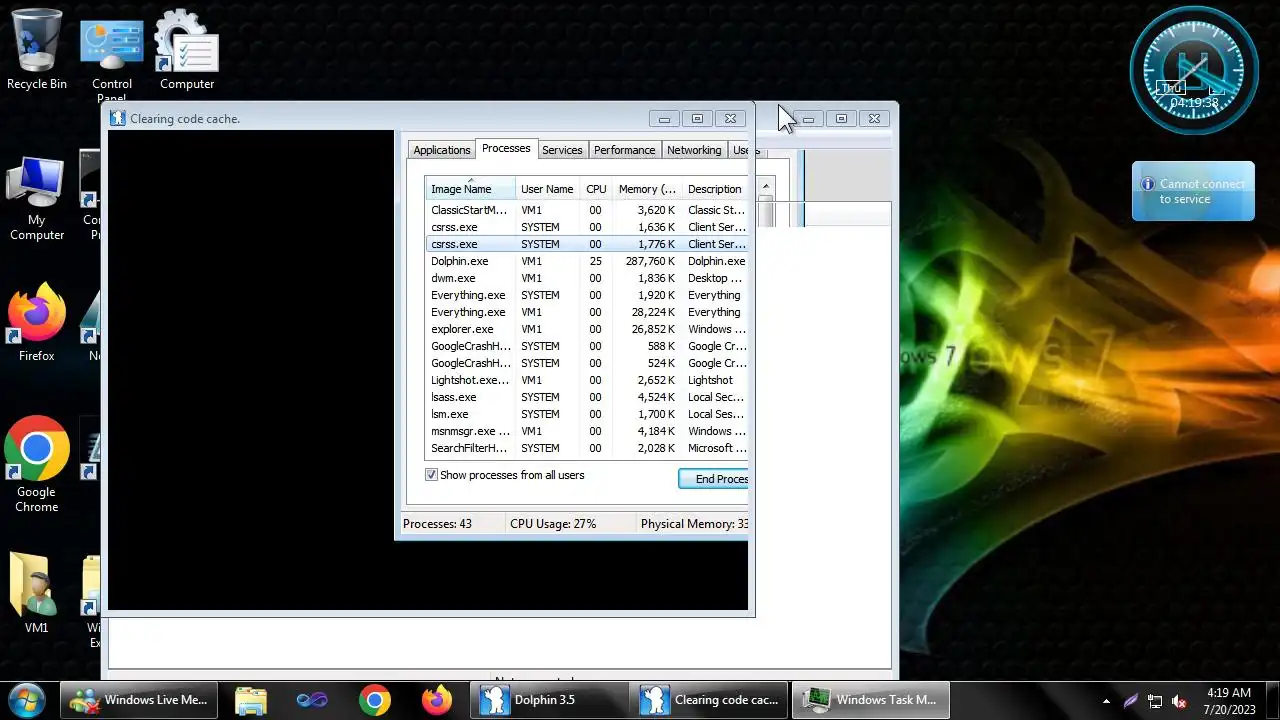Open the network tray icon

(1155, 701)
